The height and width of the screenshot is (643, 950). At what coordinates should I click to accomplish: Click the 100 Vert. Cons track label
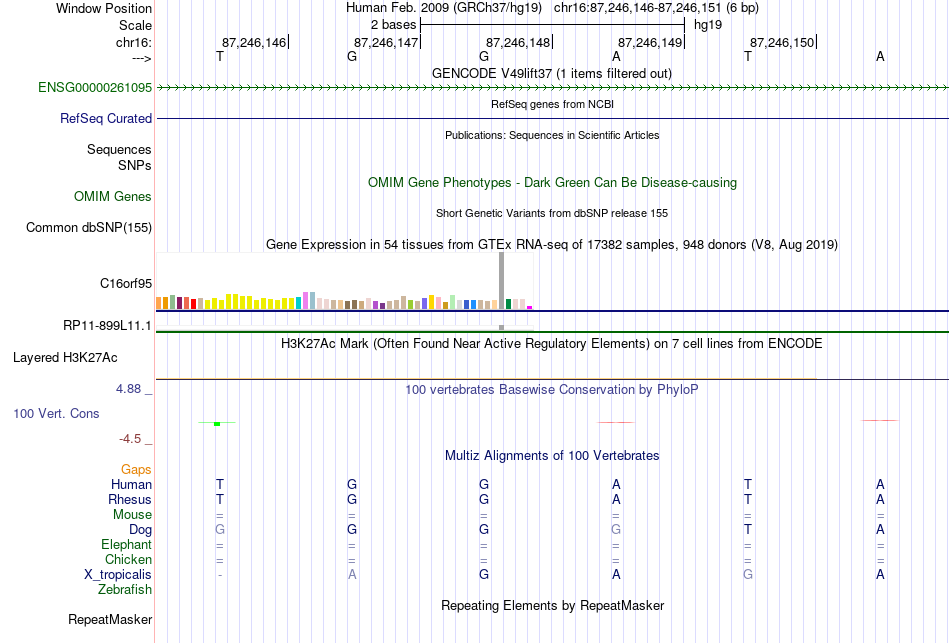56,414
